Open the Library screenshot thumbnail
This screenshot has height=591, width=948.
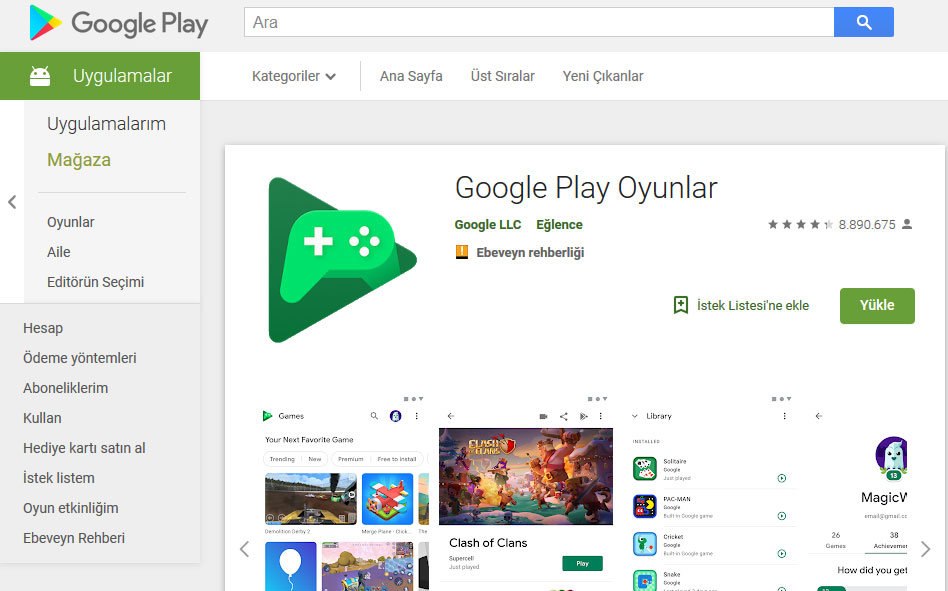[x=711, y=492]
